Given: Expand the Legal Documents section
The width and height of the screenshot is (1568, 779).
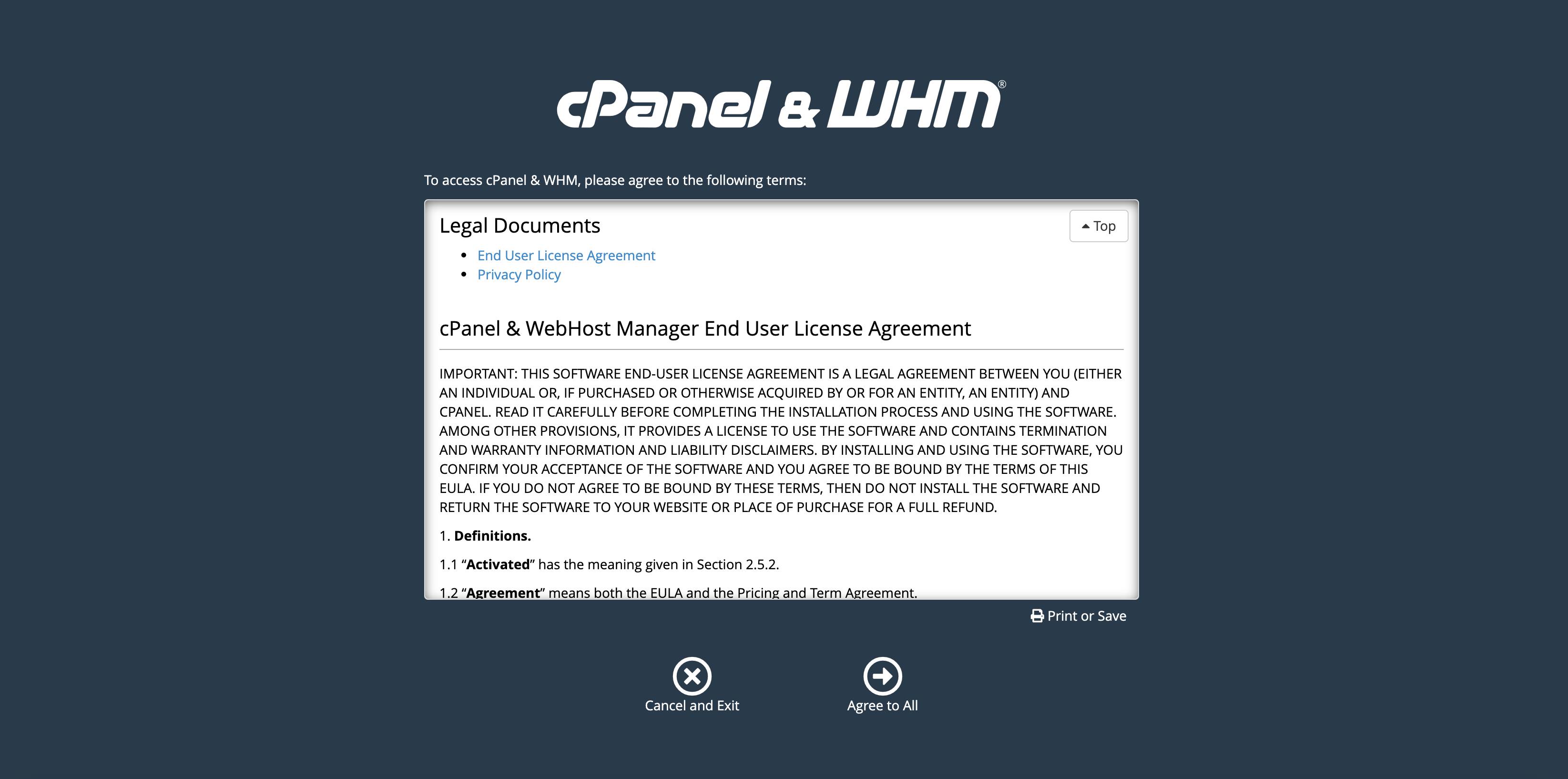Looking at the screenshot, I should pyautogui.click(x=519, y=225).
